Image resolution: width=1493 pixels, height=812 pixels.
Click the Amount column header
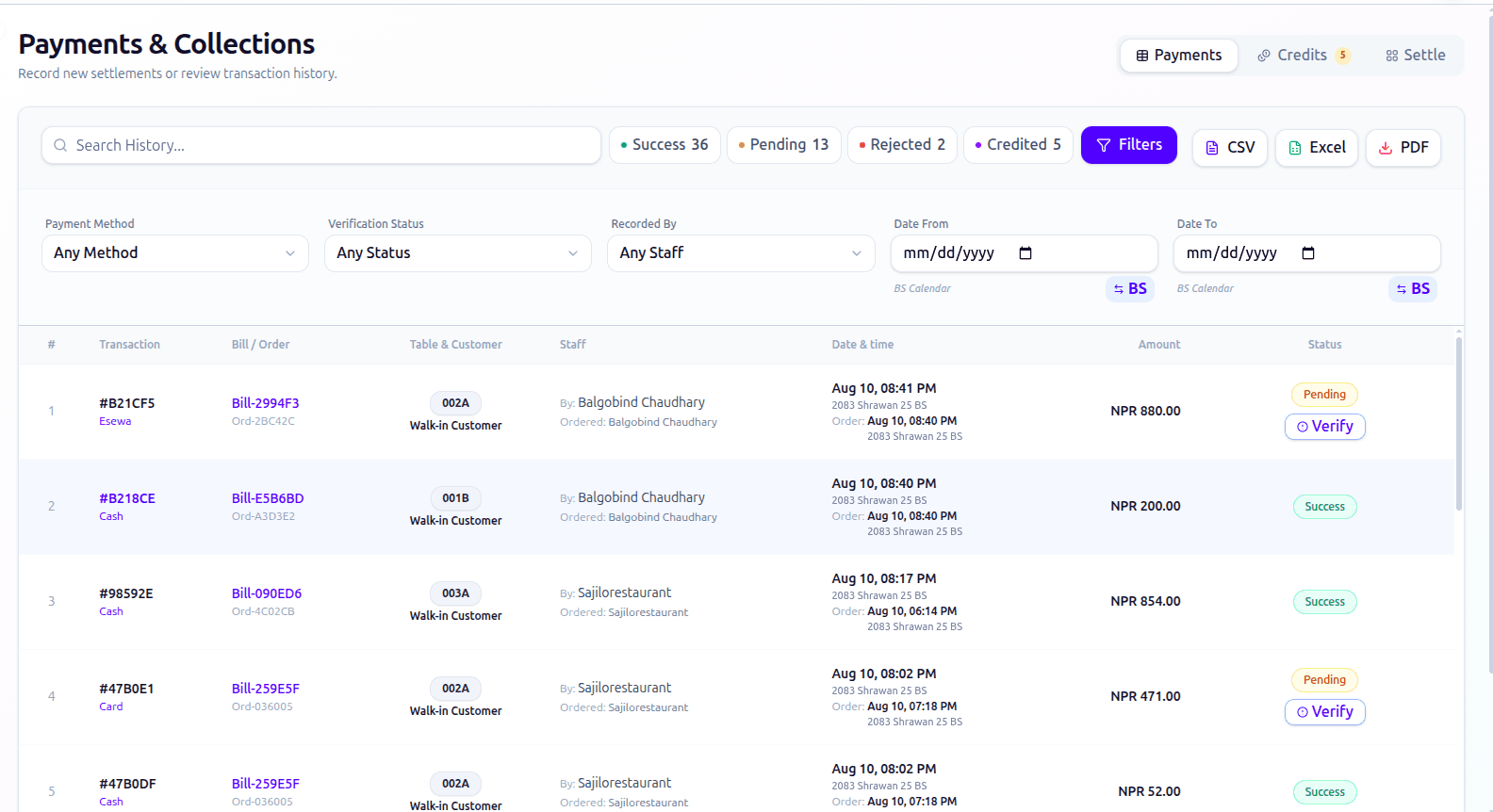tap(1158, 345)
